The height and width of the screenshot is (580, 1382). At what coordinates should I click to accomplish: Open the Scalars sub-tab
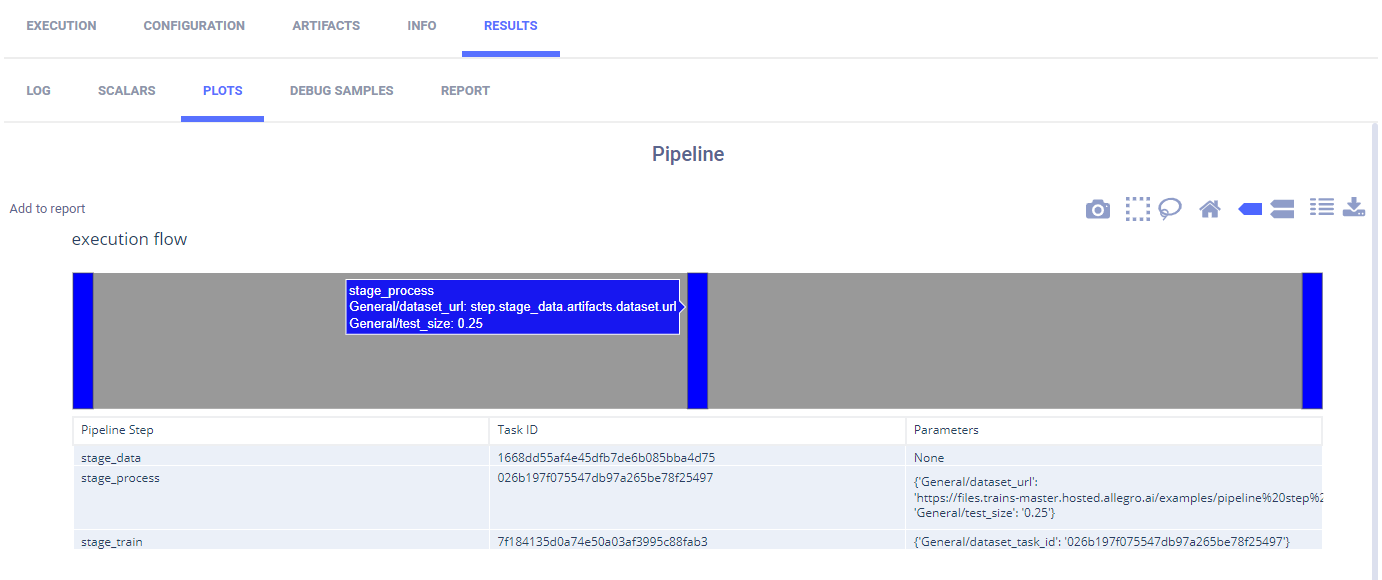point(127,91)
